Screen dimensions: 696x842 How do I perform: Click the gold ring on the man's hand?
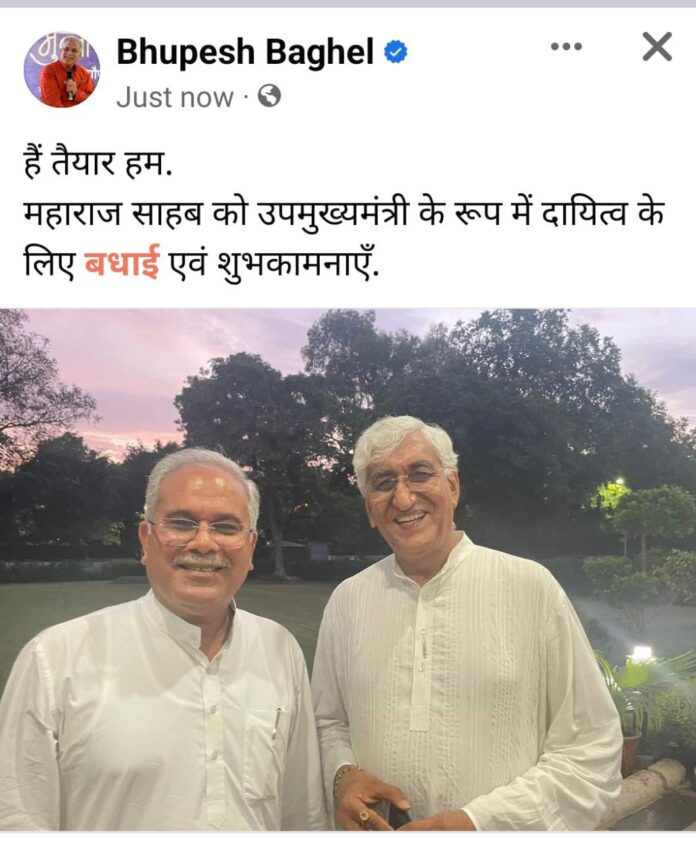pyautogui.click(x=365, y=816)
